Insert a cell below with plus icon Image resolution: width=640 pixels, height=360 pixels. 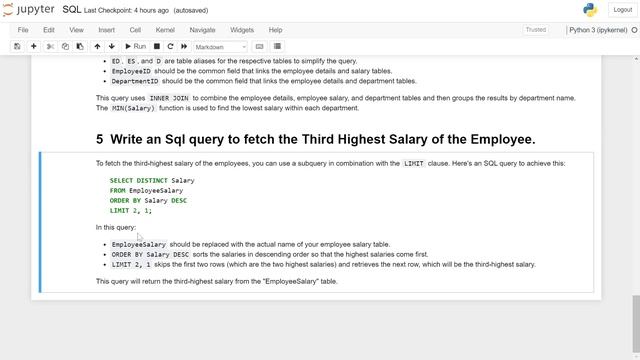(x=33, y=47)
